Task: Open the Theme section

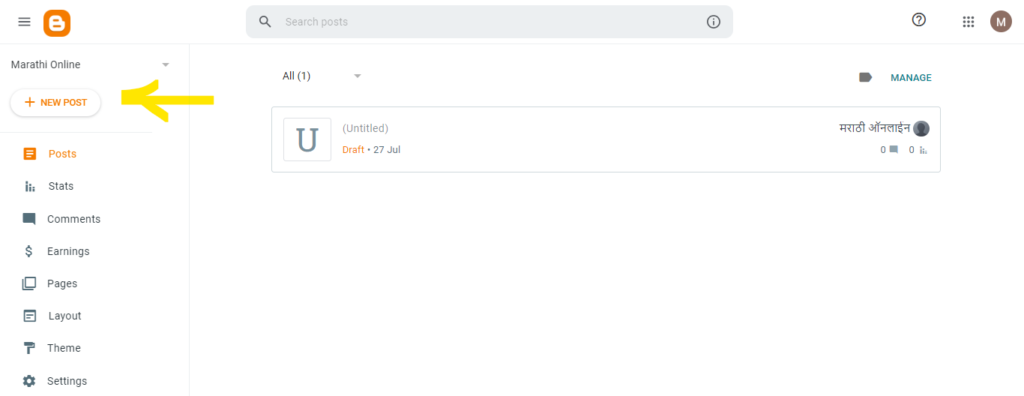Action: tap(64, 348)
